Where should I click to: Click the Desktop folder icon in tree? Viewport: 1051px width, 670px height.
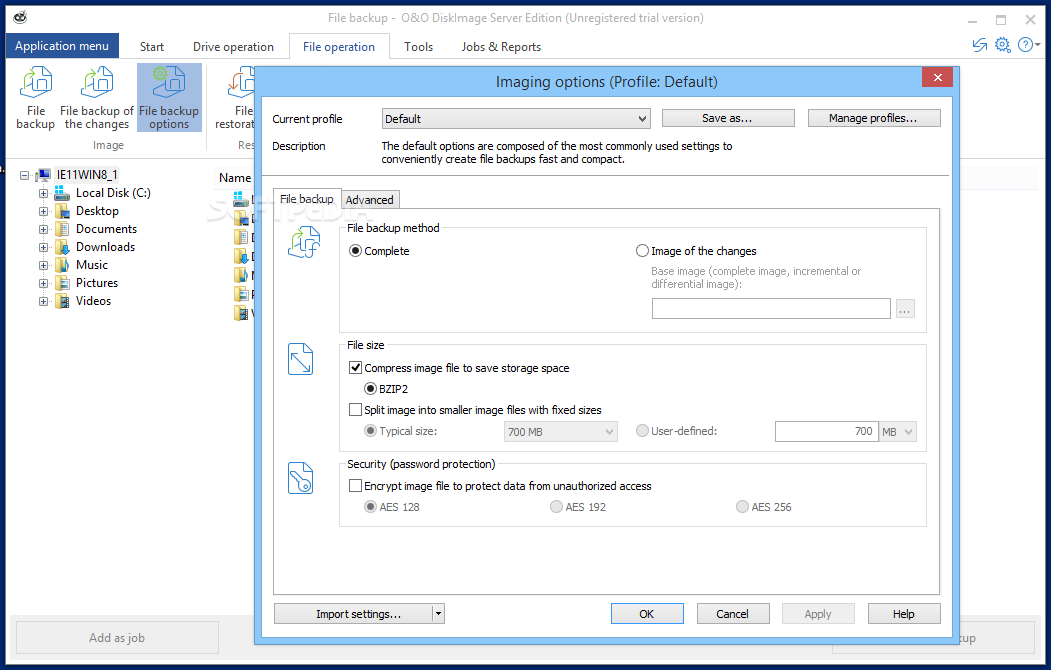(x=62, y=211)
